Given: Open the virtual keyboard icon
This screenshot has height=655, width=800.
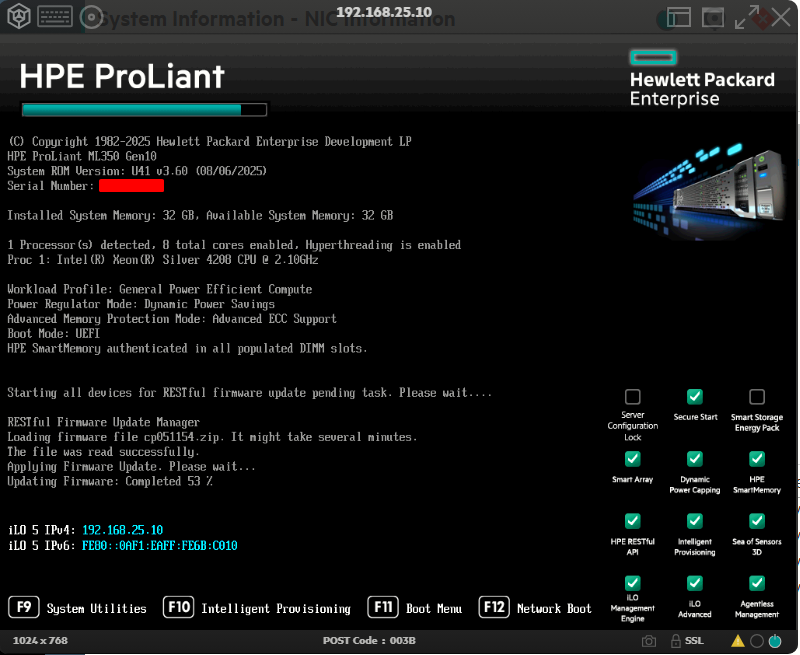Looking at the screenshot, I should (x=55, y=17).
